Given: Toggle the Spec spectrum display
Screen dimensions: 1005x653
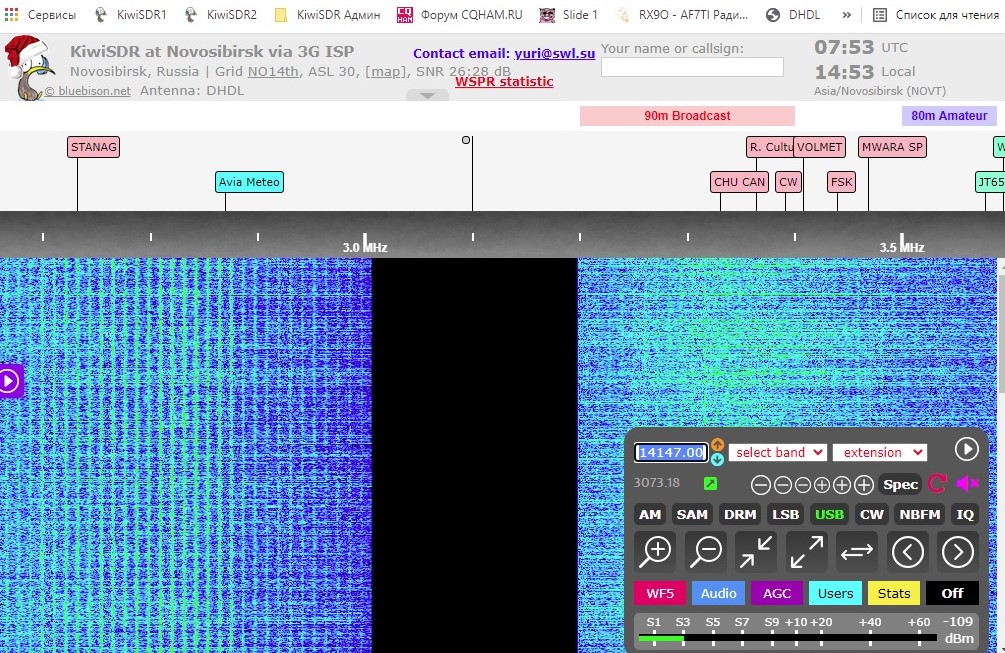Looking at the screenshot, I should [x=900, y=484].
